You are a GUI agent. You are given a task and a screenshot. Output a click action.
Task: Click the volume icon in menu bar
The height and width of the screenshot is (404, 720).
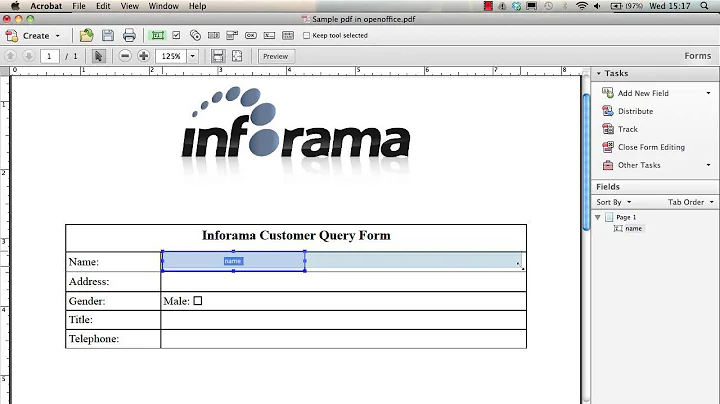pyautogui.click(x=597, y=6)
